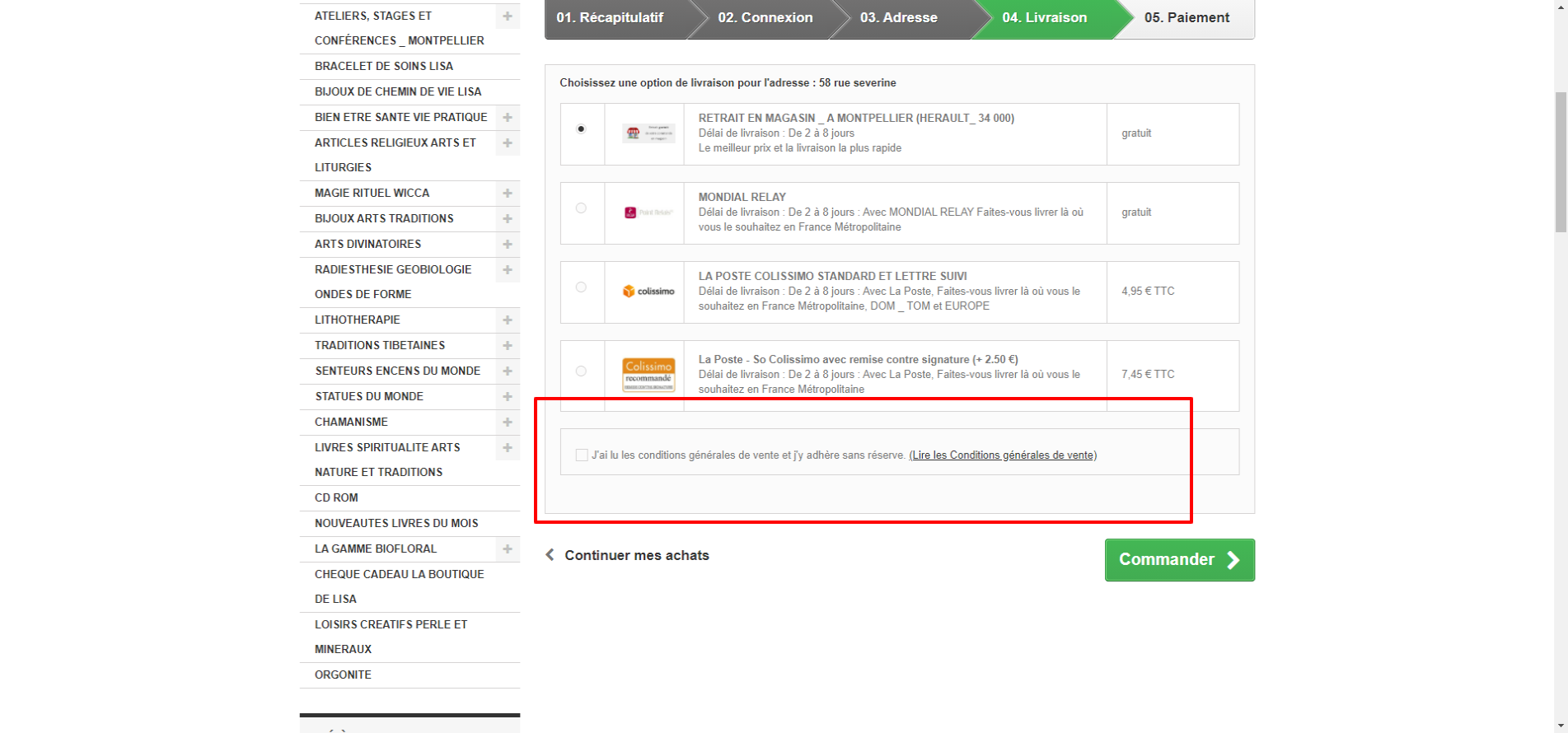Image resolution: width=1568 pixels, height=733 pixels.
Task: Expand the Lithotherapie category
Action: (508, 320)
